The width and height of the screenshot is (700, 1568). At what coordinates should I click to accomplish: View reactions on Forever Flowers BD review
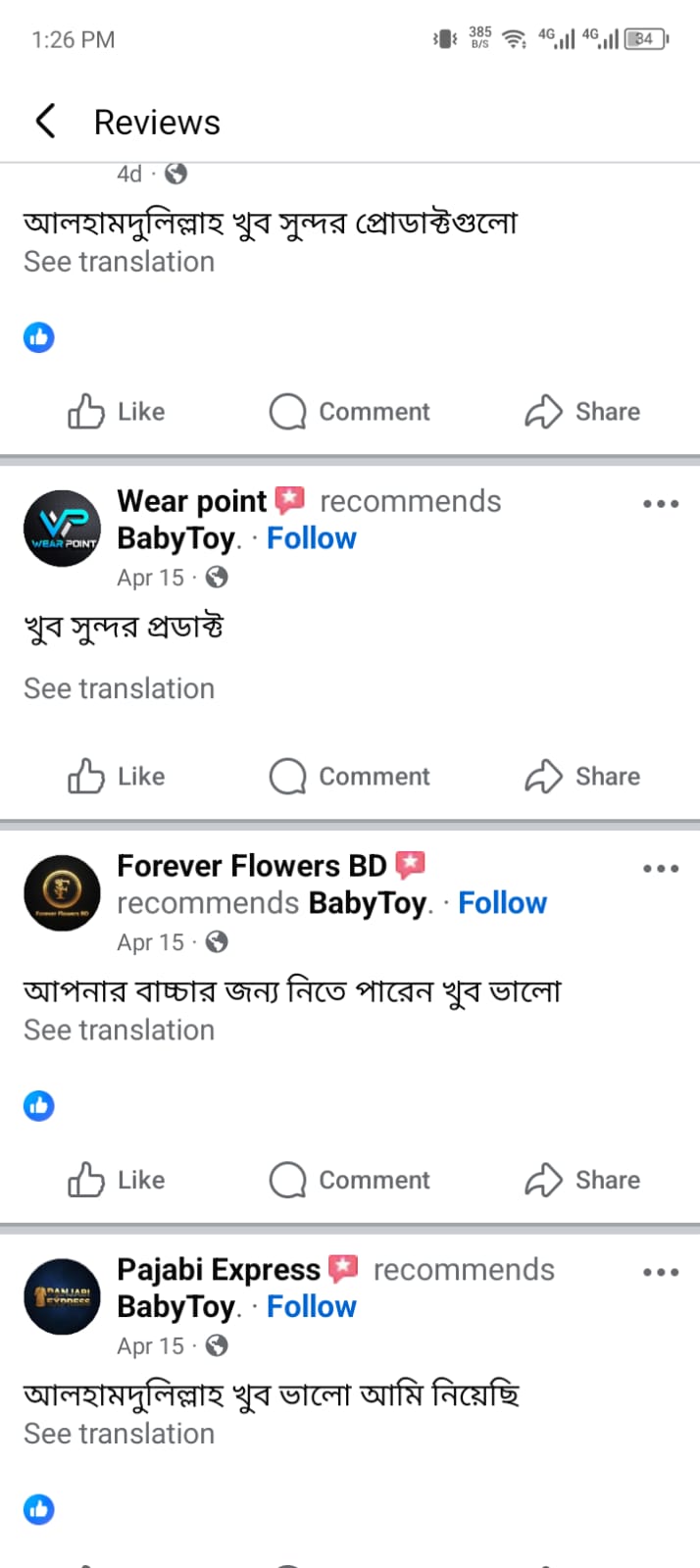[39, 1106]
